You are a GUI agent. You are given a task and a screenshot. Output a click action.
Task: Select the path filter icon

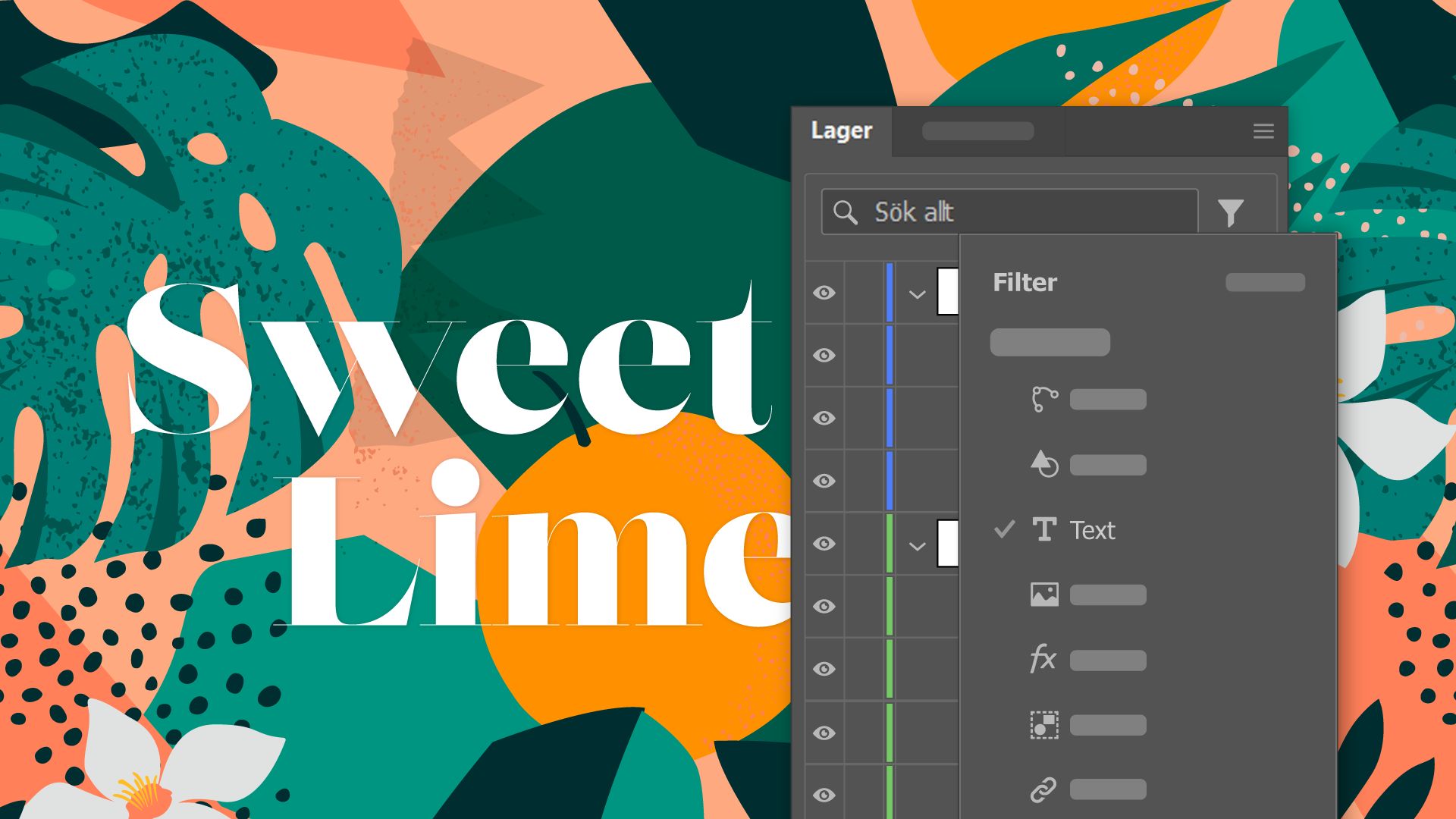coord(1044,399)
